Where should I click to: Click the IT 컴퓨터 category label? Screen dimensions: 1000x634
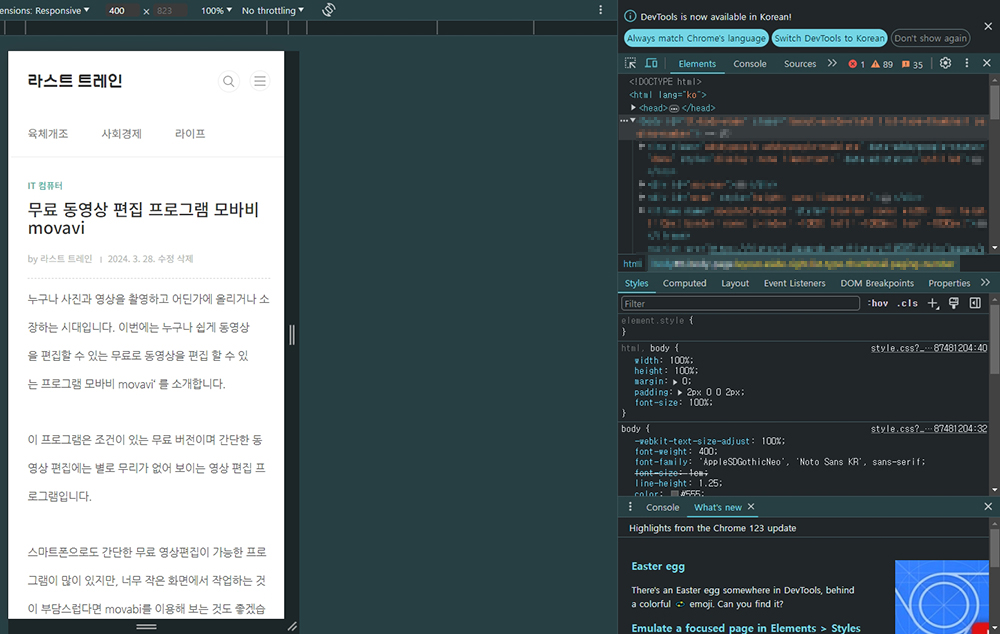45,186
